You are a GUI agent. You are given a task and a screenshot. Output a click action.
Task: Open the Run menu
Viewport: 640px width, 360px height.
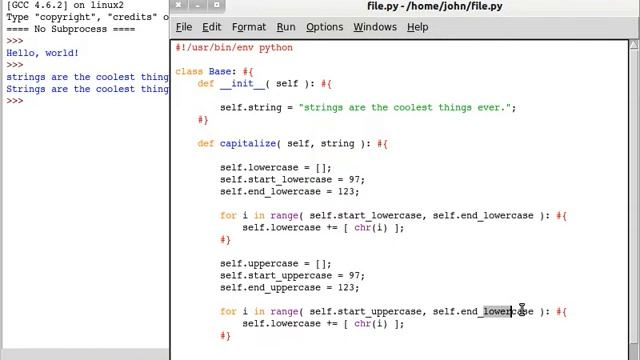pyautogui.click(x=286, y=27)
